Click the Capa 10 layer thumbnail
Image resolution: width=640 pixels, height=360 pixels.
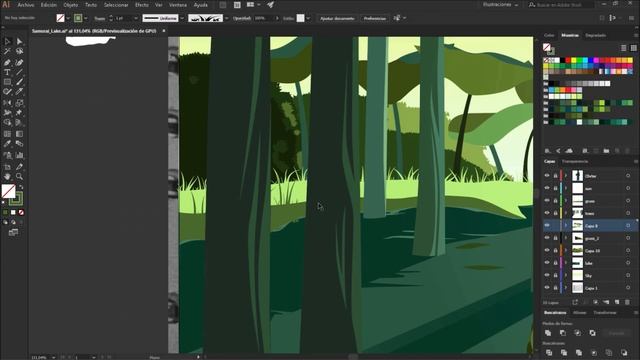[x=577, y=251]
